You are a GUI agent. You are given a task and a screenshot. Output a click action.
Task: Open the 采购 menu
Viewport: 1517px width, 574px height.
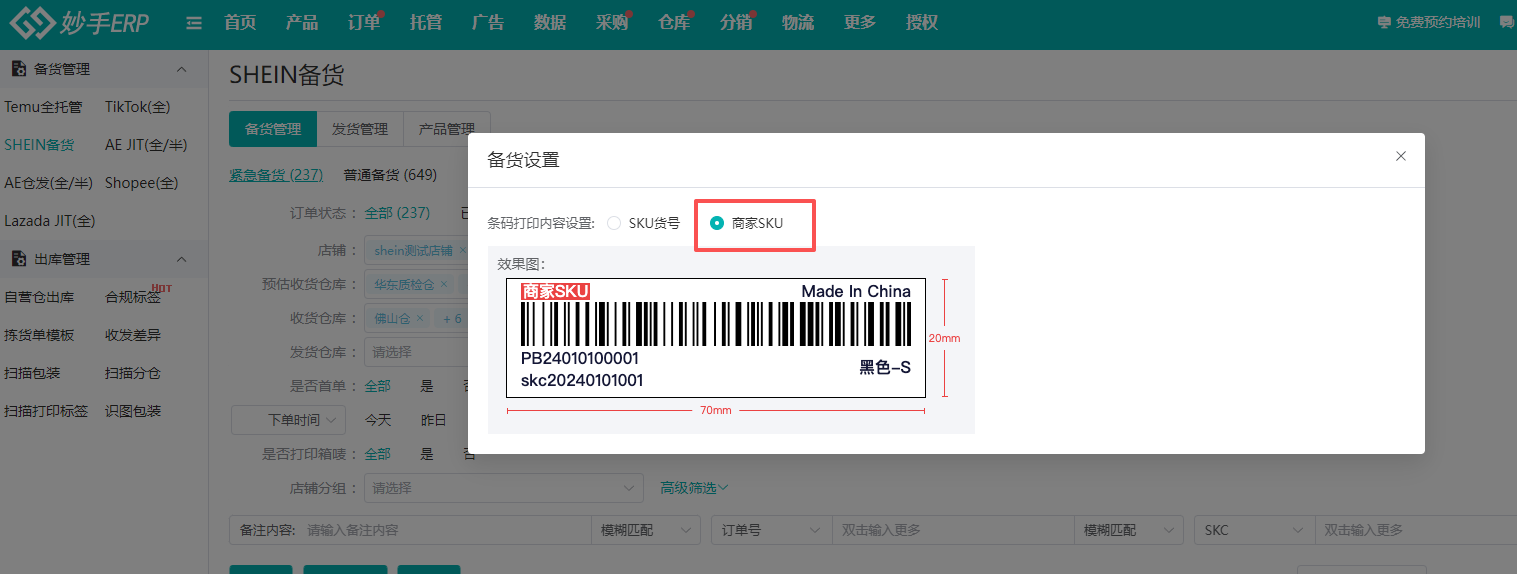tap(612, 22)
